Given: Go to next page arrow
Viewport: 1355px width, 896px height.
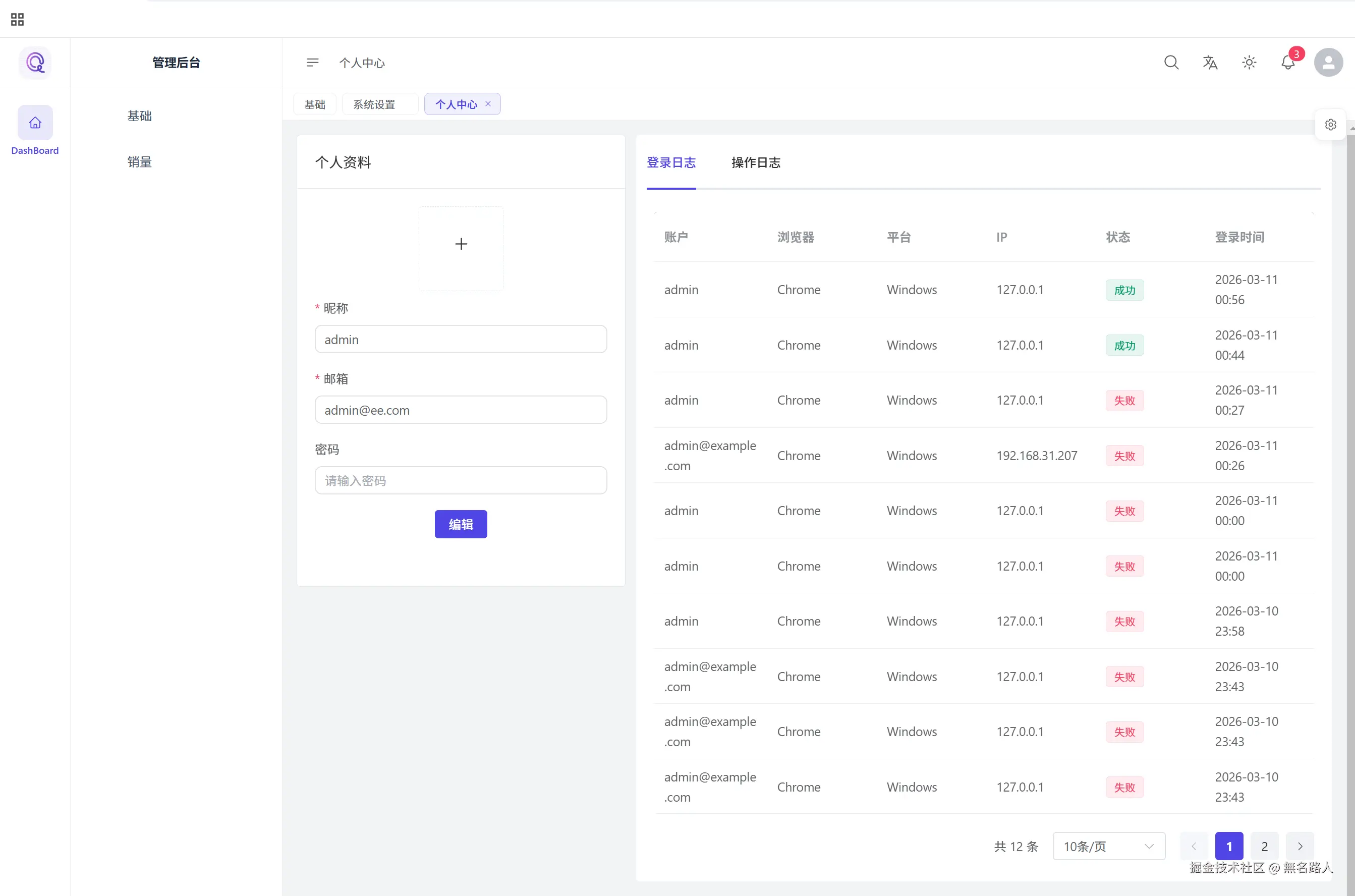Looking at the screenshot, I should coord(1300,846).
